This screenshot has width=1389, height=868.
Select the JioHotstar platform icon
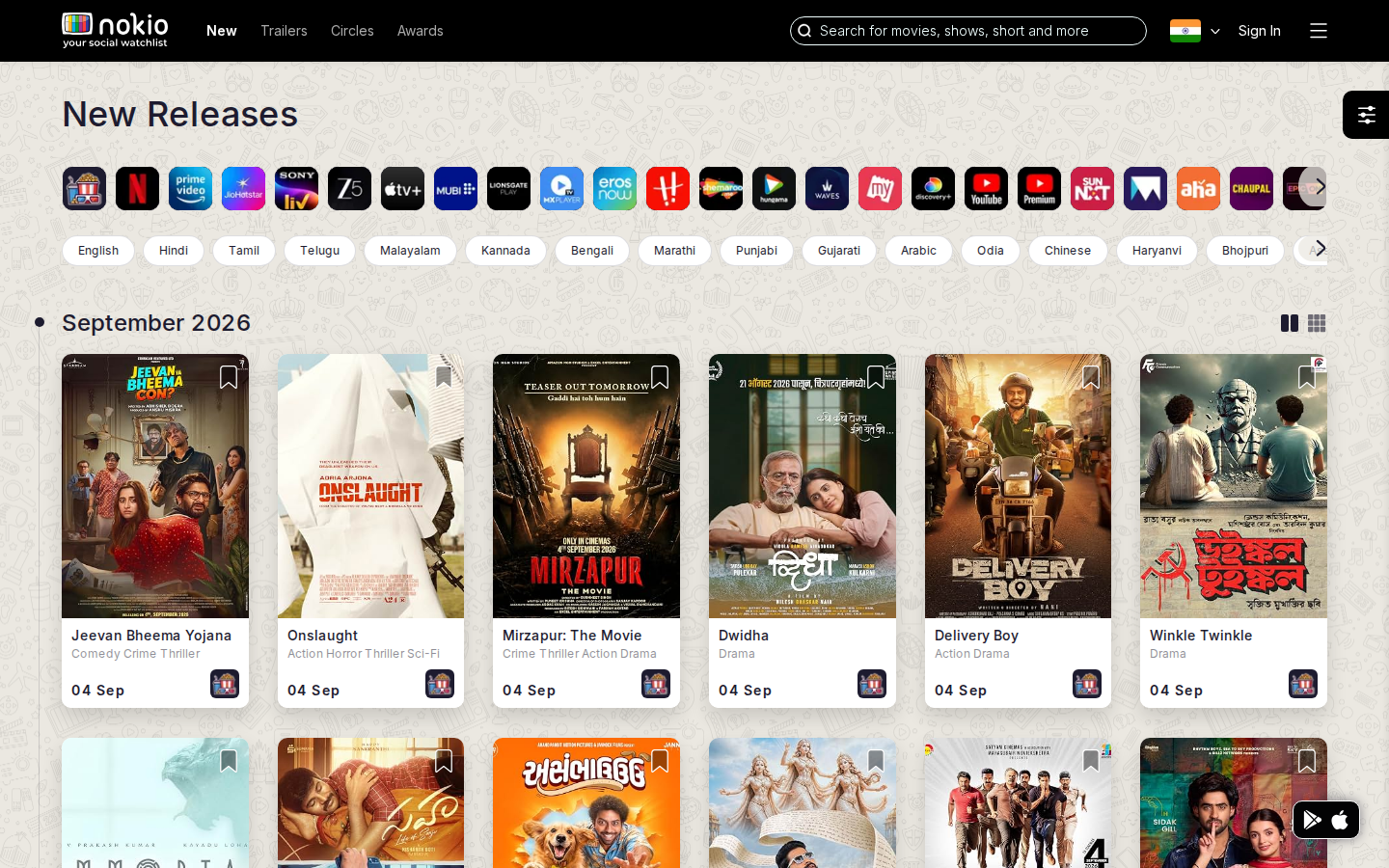(x=243, y=189)
